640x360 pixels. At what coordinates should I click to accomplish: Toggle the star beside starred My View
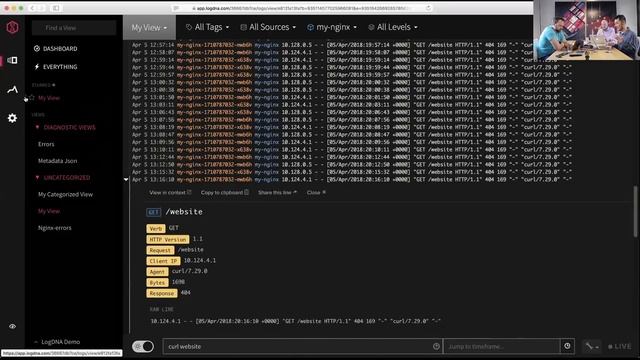click(32, 98)
